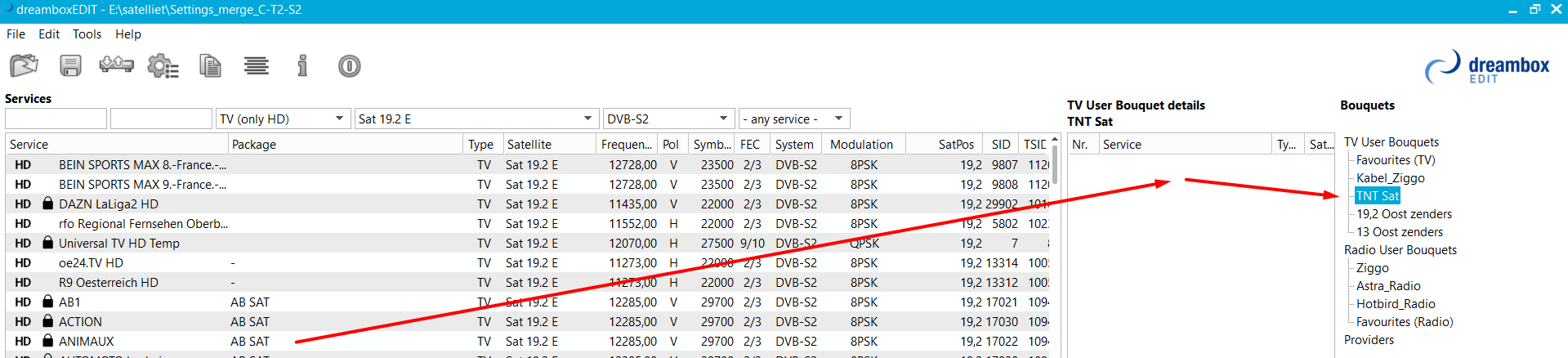
Task: Select the Hotbird_Radio bouquet
Action: tap(1396, 304)
